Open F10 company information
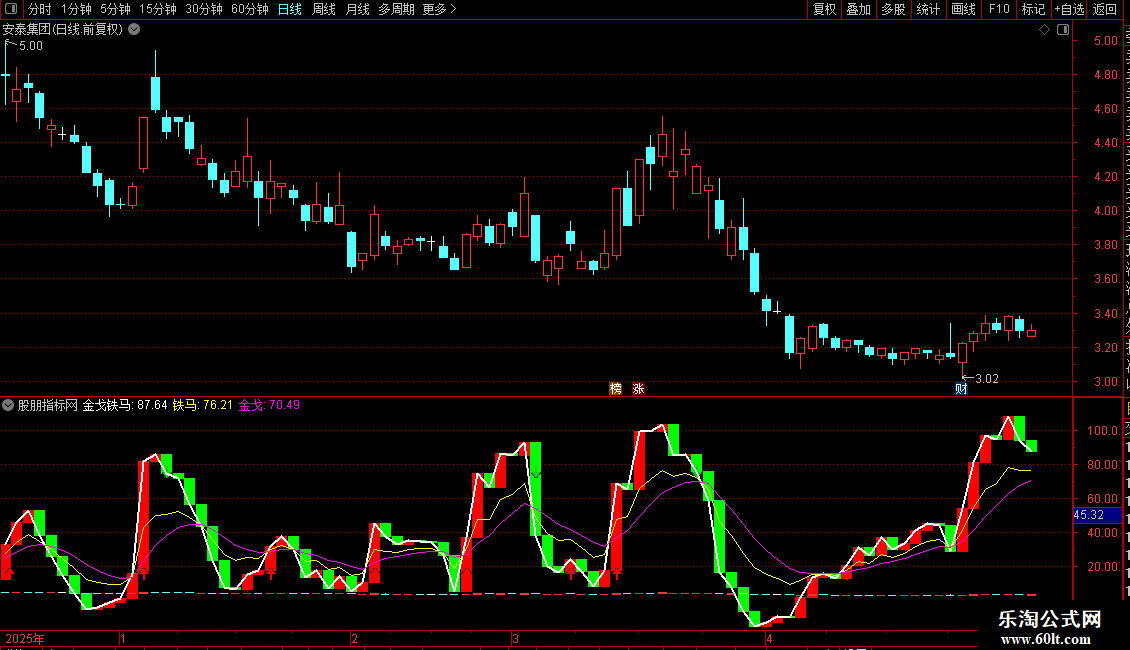Screen dimensions: 1130x650 tap(999, 9)
